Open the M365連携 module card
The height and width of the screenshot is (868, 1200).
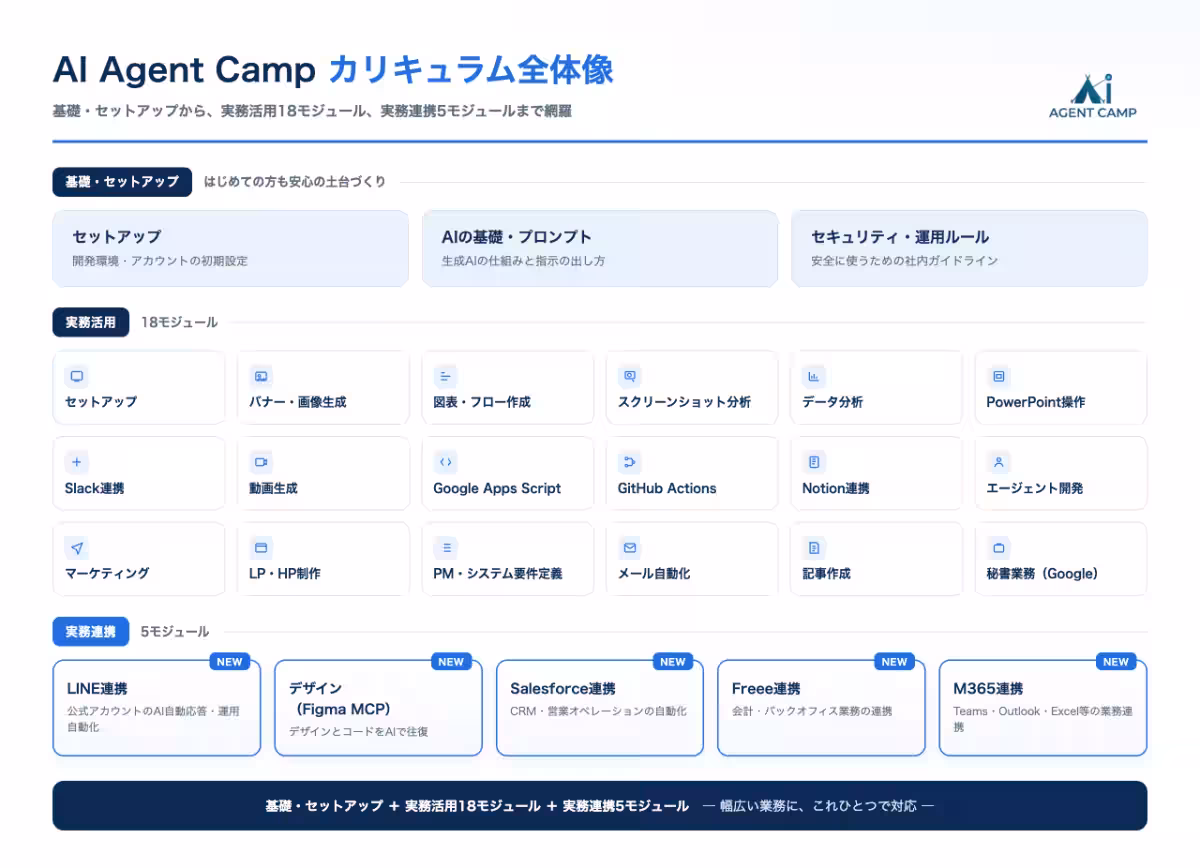pos(1043,707)
